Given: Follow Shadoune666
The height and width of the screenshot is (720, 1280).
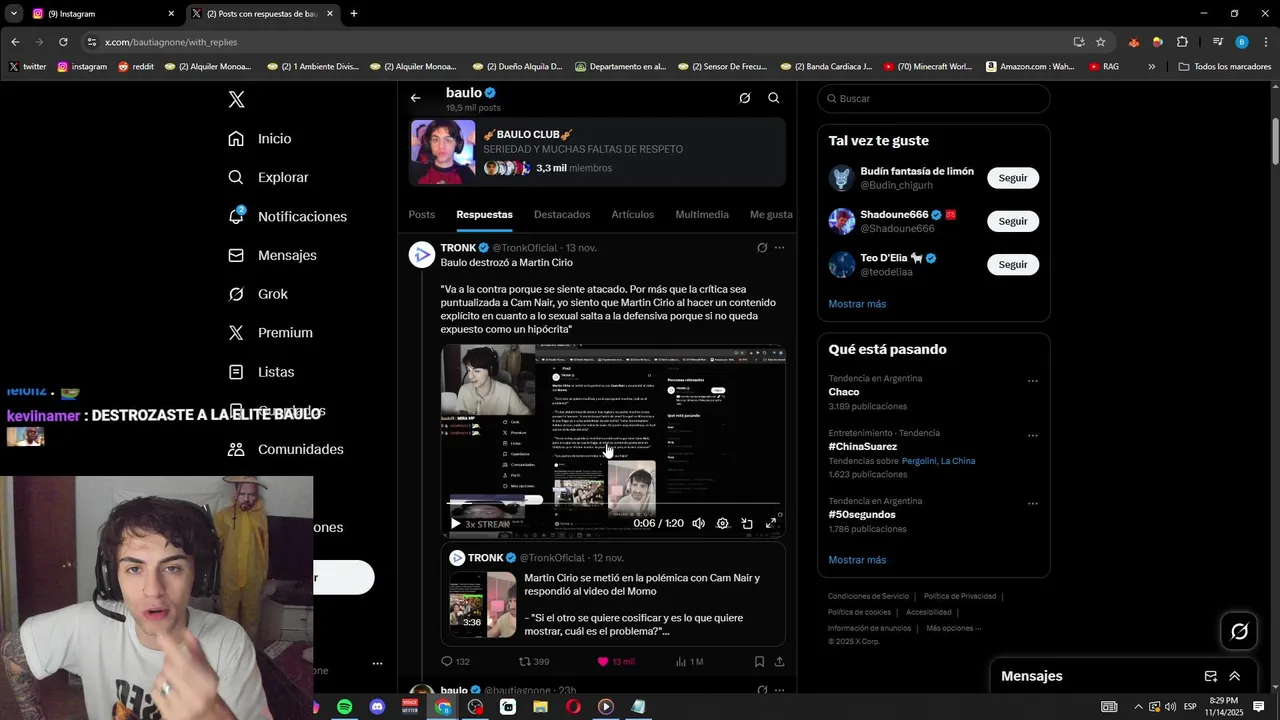Looking at the screenshot, I should (x=1013, y=221).
